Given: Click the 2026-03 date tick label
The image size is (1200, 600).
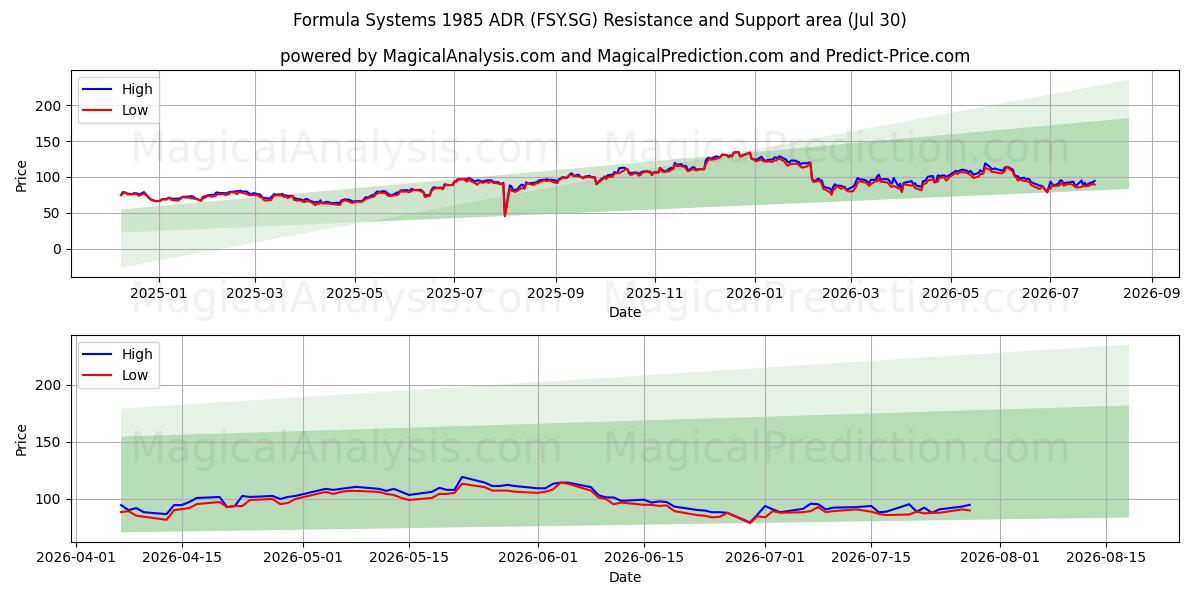Looking at the screenshot, I should coord(851,293).
